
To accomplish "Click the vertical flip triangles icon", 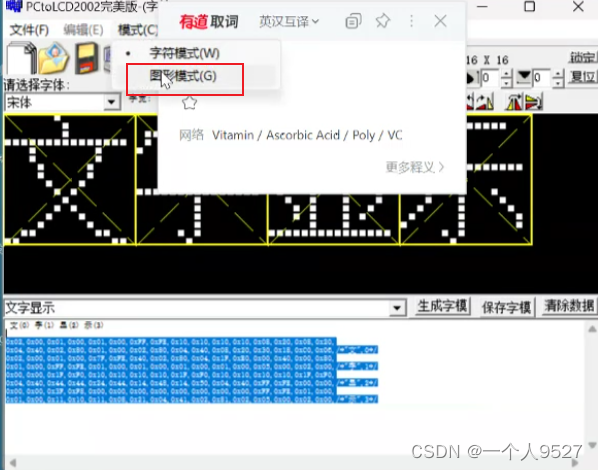I will click(x=534, y=102).
